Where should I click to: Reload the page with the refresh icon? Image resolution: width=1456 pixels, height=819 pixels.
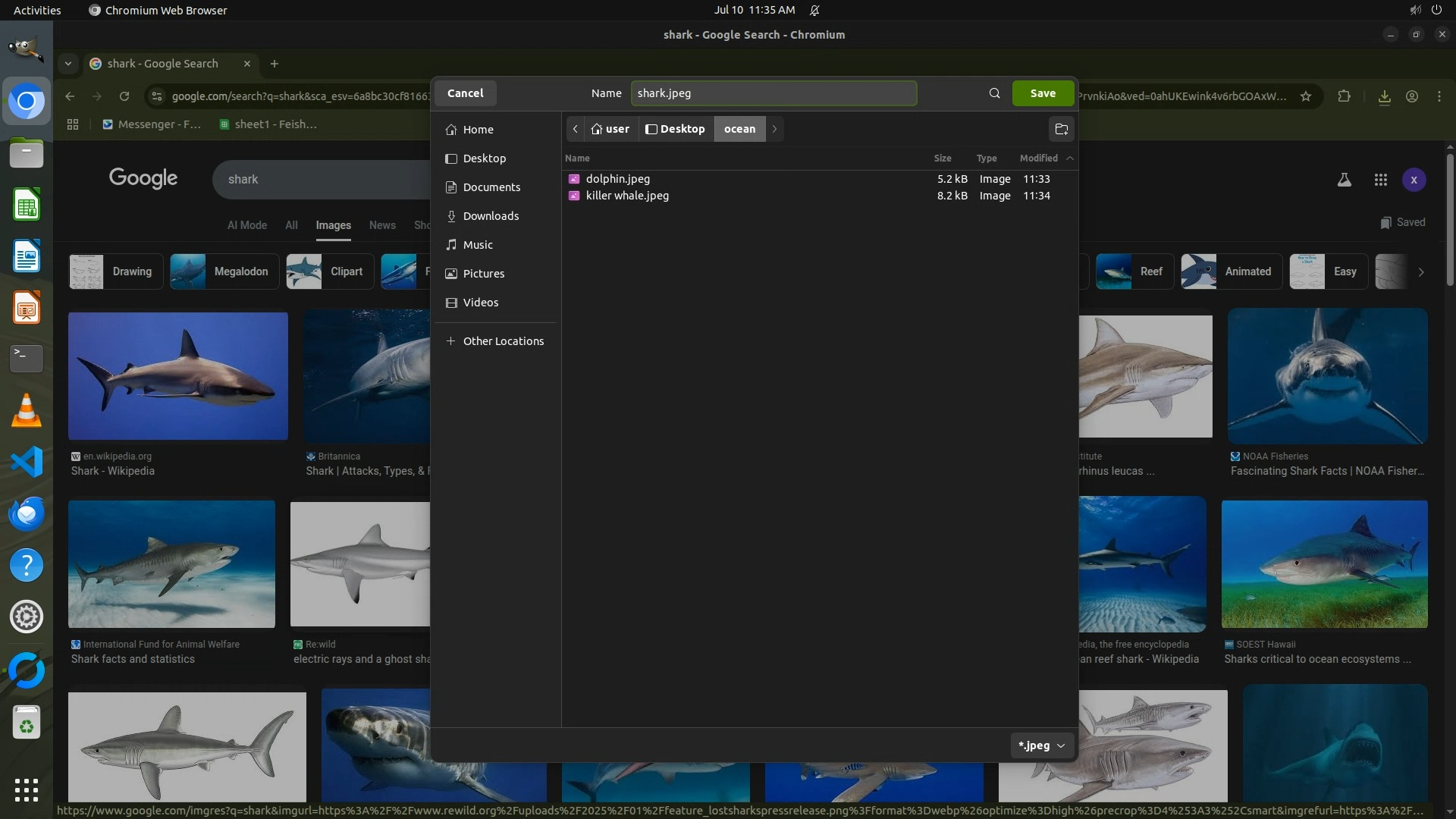click(x=124, y=96)
